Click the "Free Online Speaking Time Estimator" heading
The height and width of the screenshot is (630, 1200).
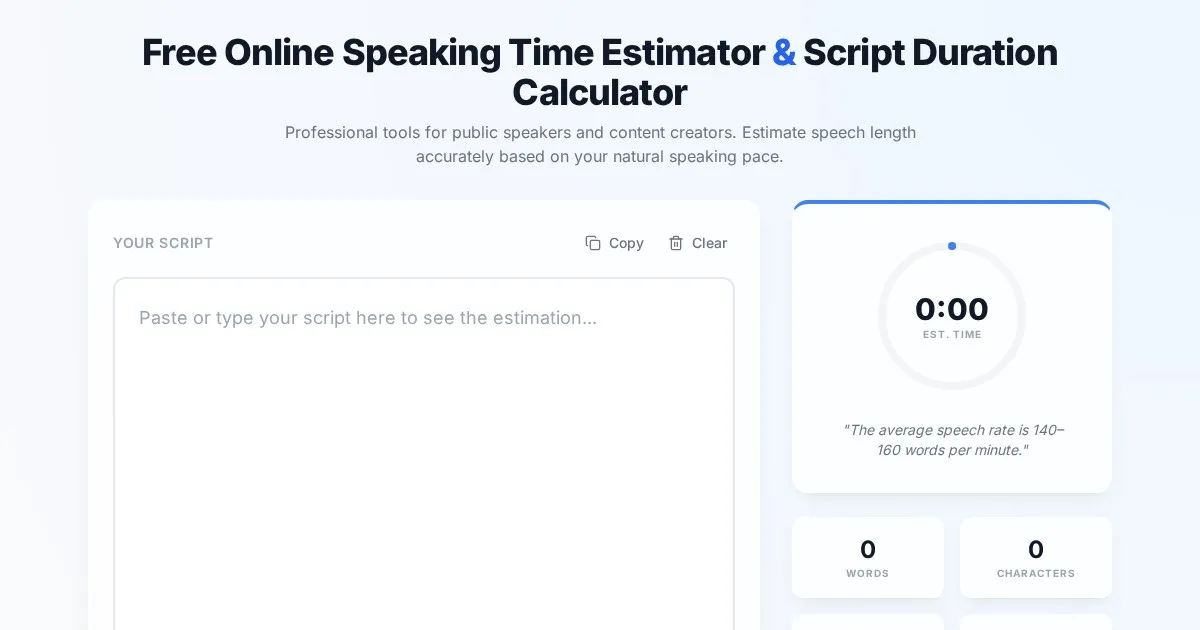coord(454,52)
